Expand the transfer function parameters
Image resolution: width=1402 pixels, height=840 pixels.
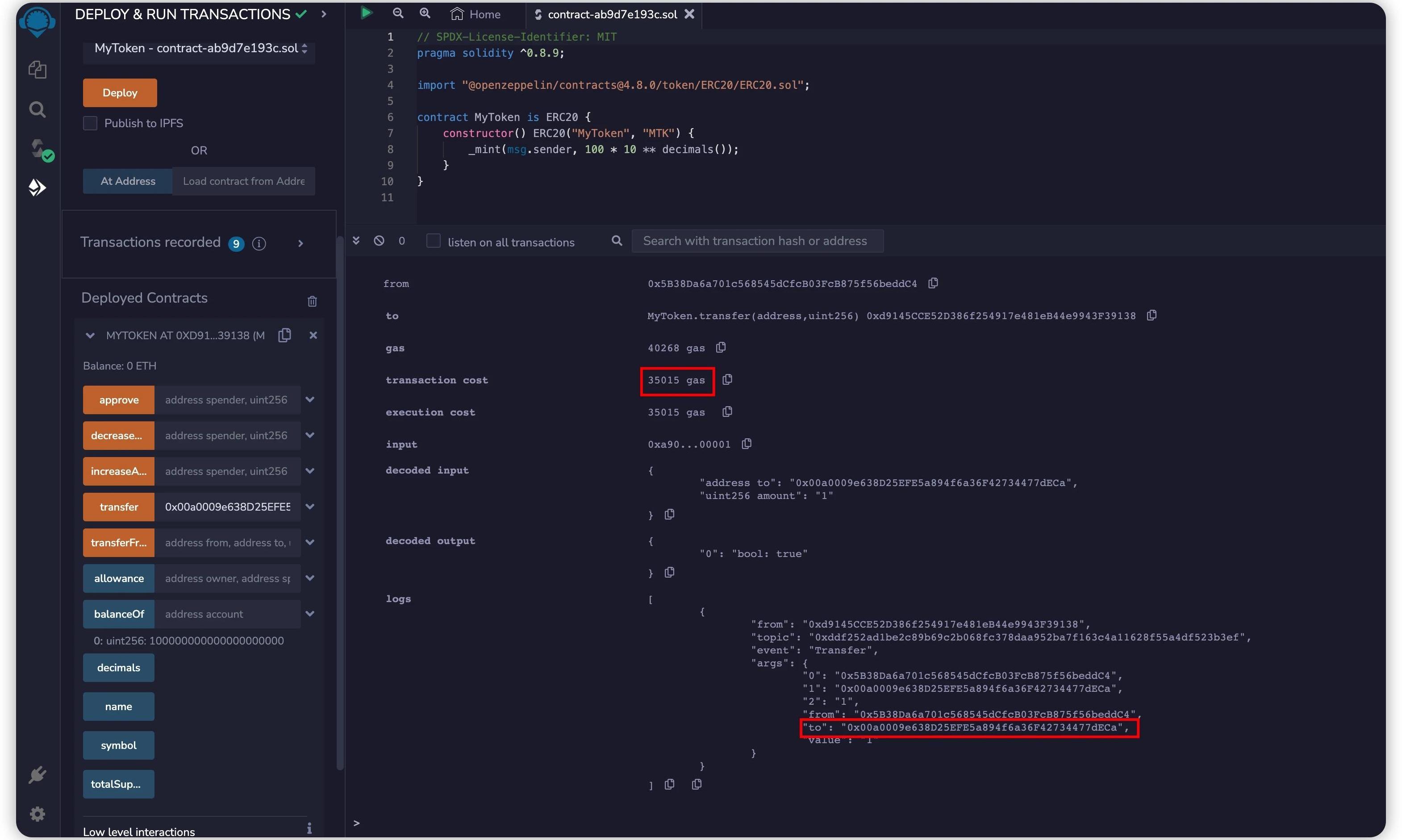point(310,507)
